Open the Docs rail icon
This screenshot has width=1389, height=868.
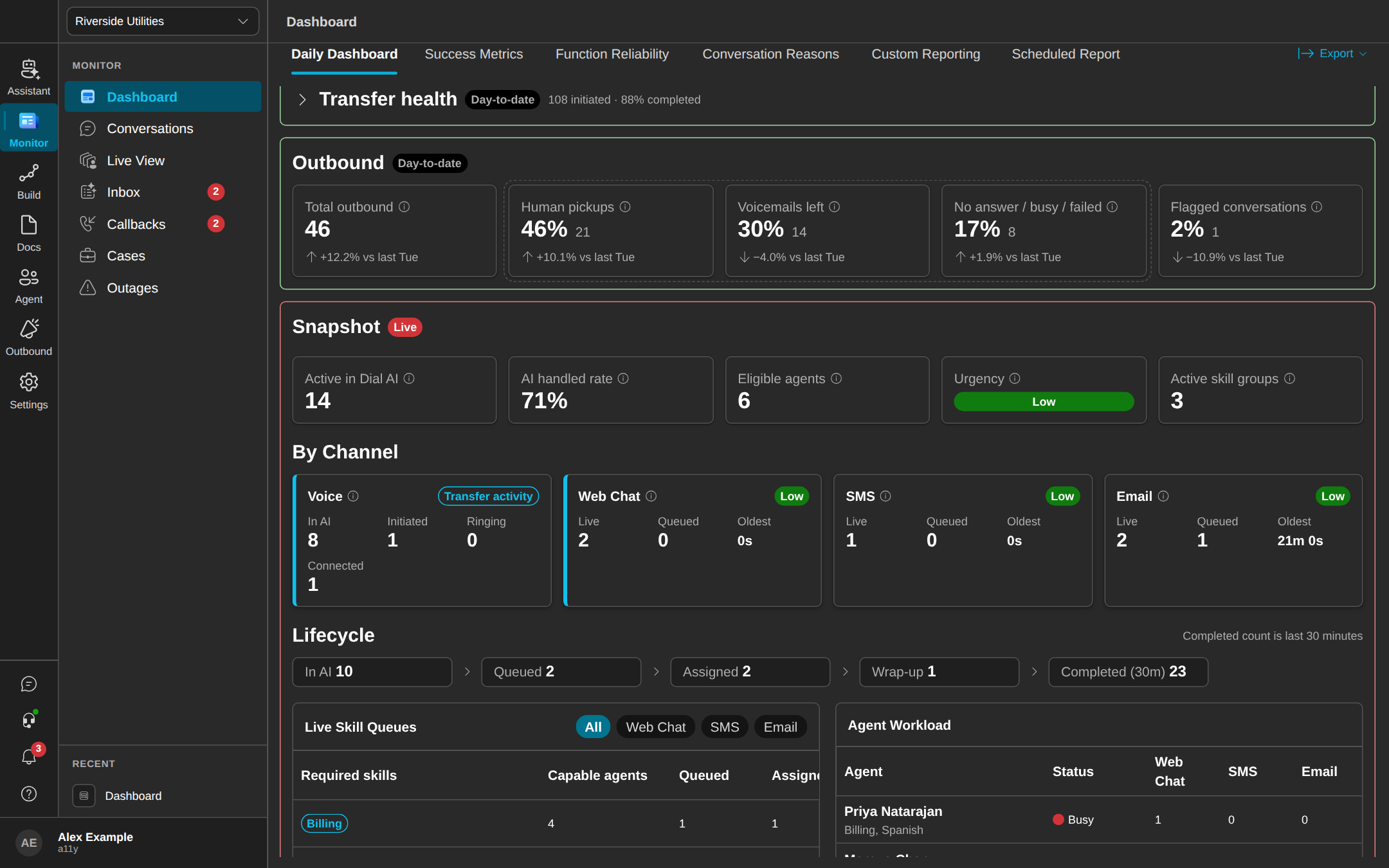tap(29, 234)
